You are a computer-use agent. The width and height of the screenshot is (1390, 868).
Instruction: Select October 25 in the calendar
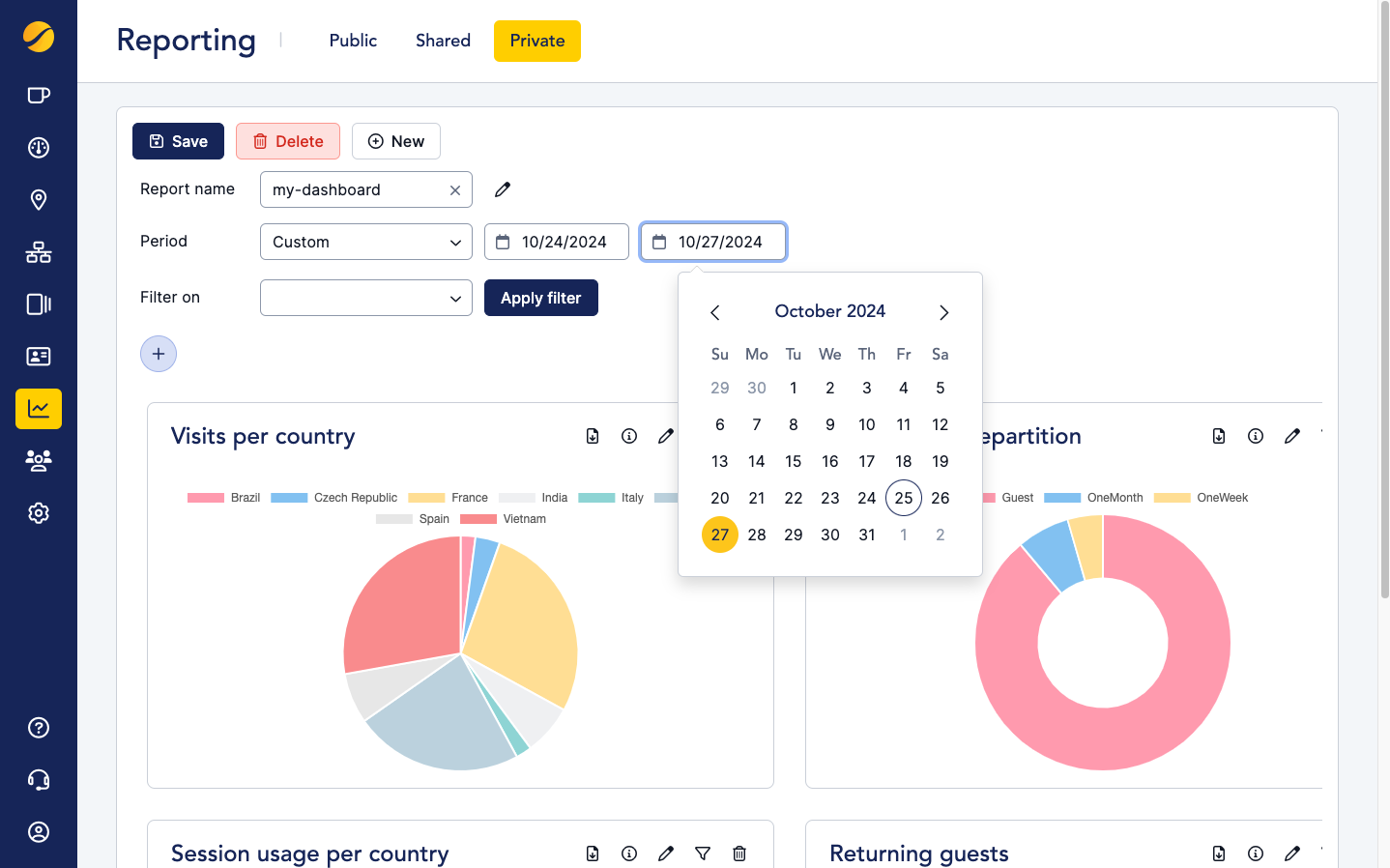coord(903,498)
